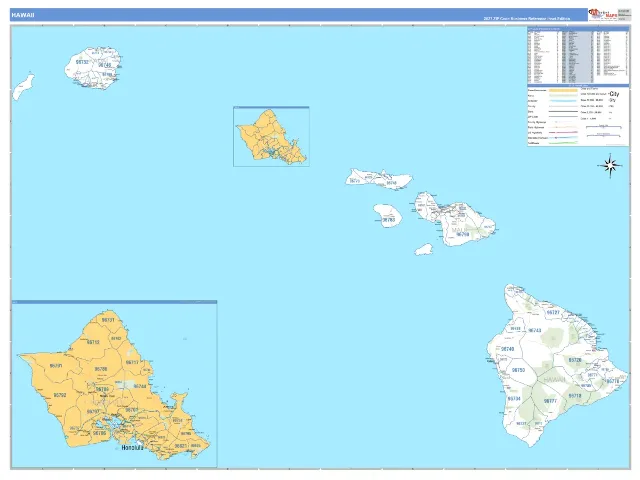Click the small Kahoolawe island south of Maui
This screenshot has width=640, height=480.
click(x=424, y=249)
